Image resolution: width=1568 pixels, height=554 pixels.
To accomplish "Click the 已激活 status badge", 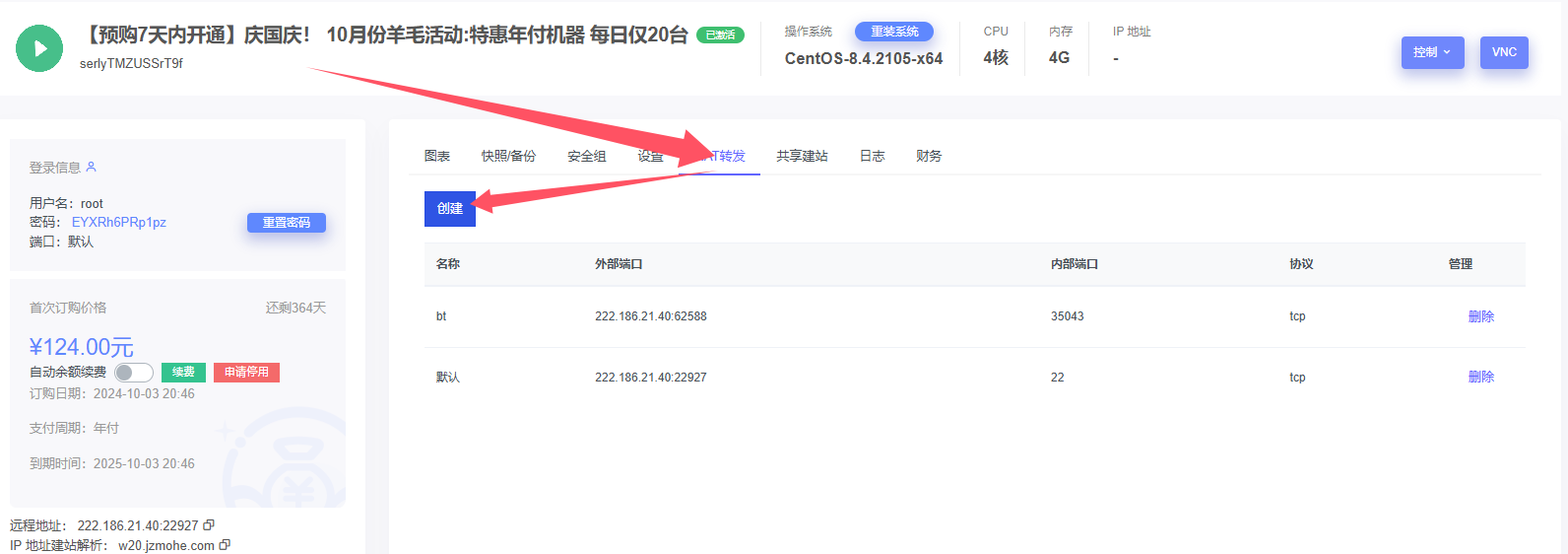I will tap(720, 35).
